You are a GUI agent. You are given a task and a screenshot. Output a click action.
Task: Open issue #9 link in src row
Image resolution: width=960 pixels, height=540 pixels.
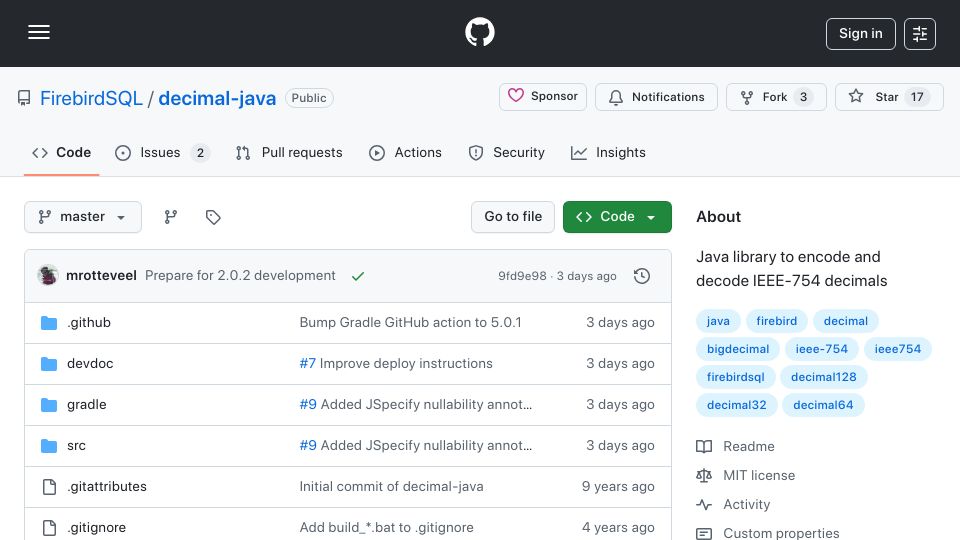[x=308, y=446]
